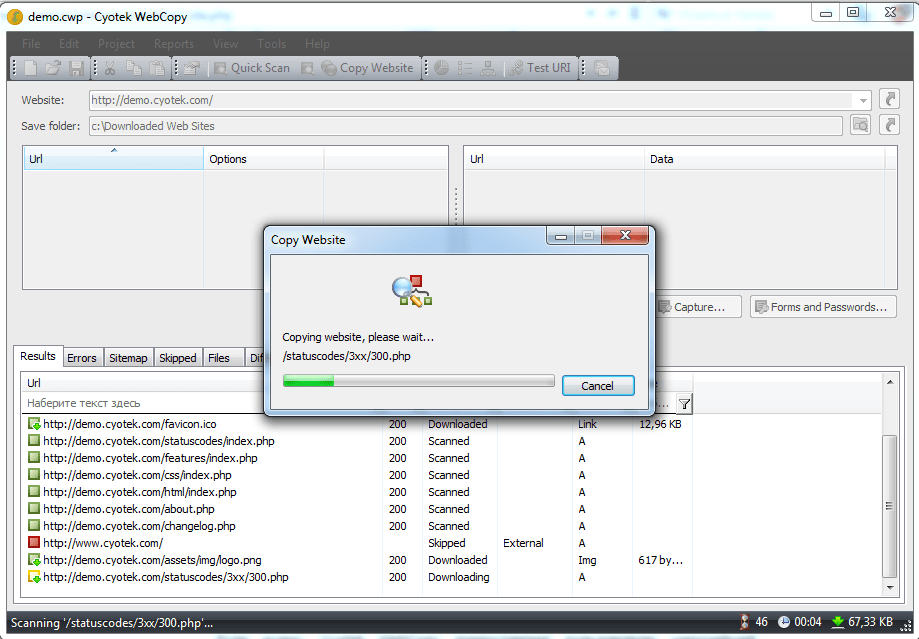The image size is (919, 639).
Task: Open the Reports menu
Action: [173, 44]
